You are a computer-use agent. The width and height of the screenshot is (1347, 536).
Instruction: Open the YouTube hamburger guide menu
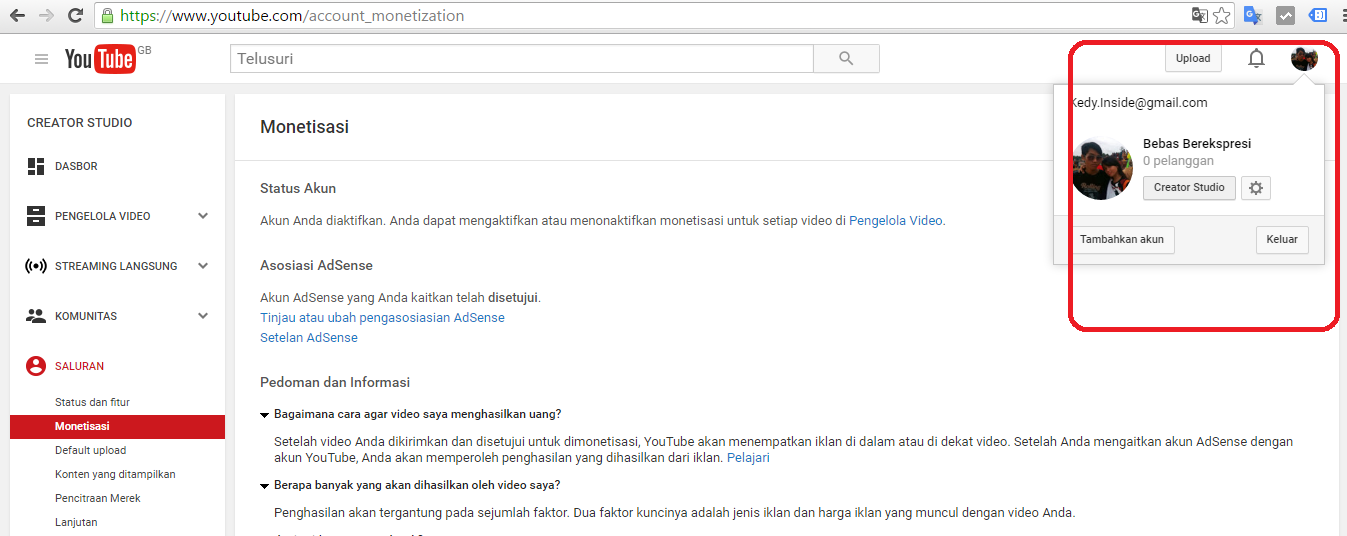point(41,59)
